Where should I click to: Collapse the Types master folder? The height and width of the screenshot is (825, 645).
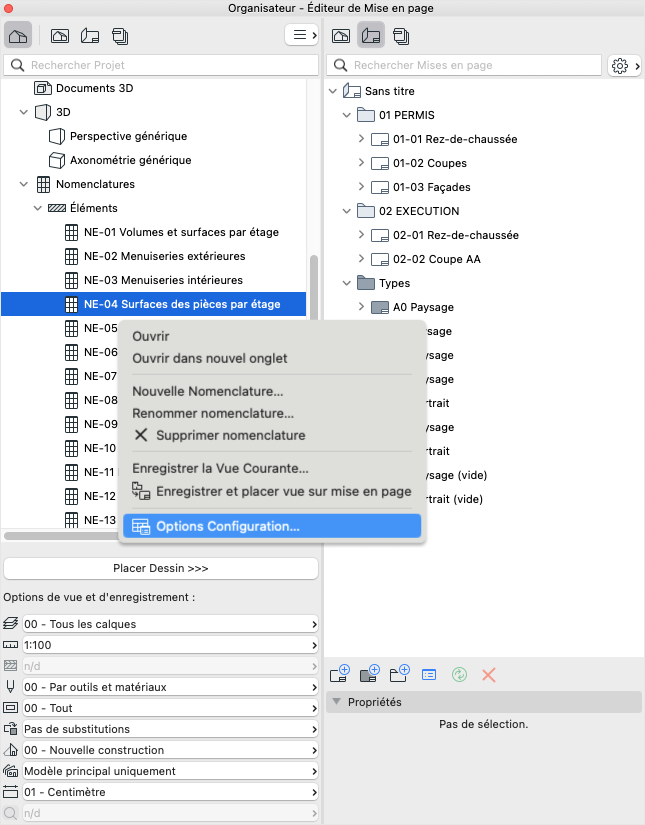(346, 283)
